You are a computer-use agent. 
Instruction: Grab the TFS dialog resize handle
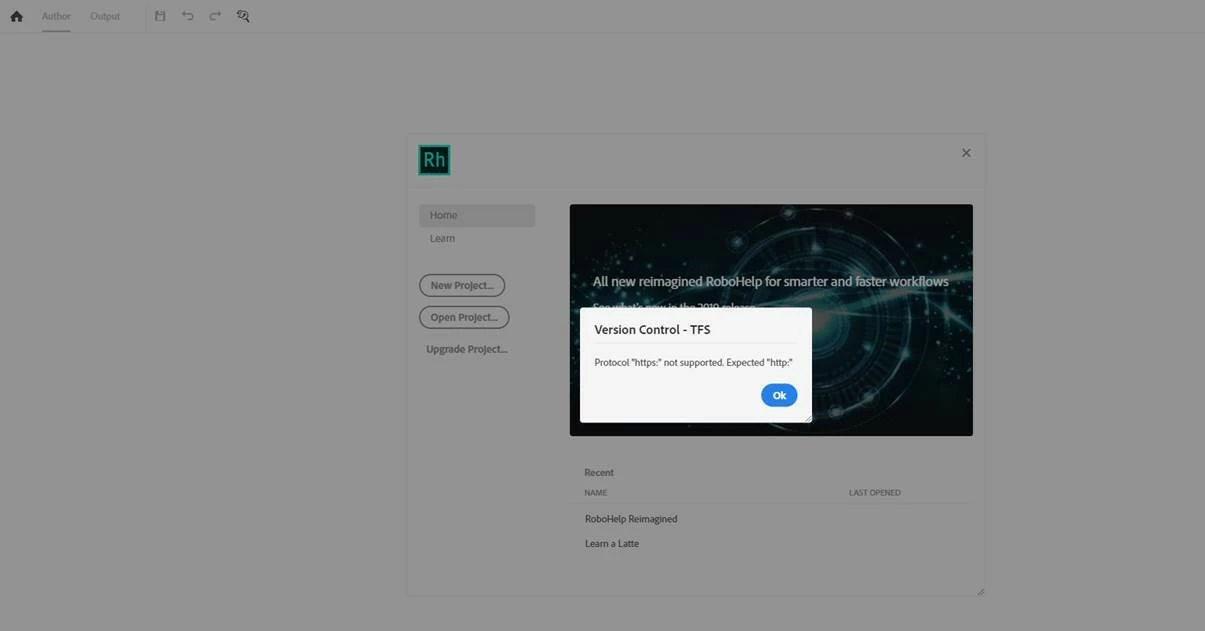click(x=807, y=418)
